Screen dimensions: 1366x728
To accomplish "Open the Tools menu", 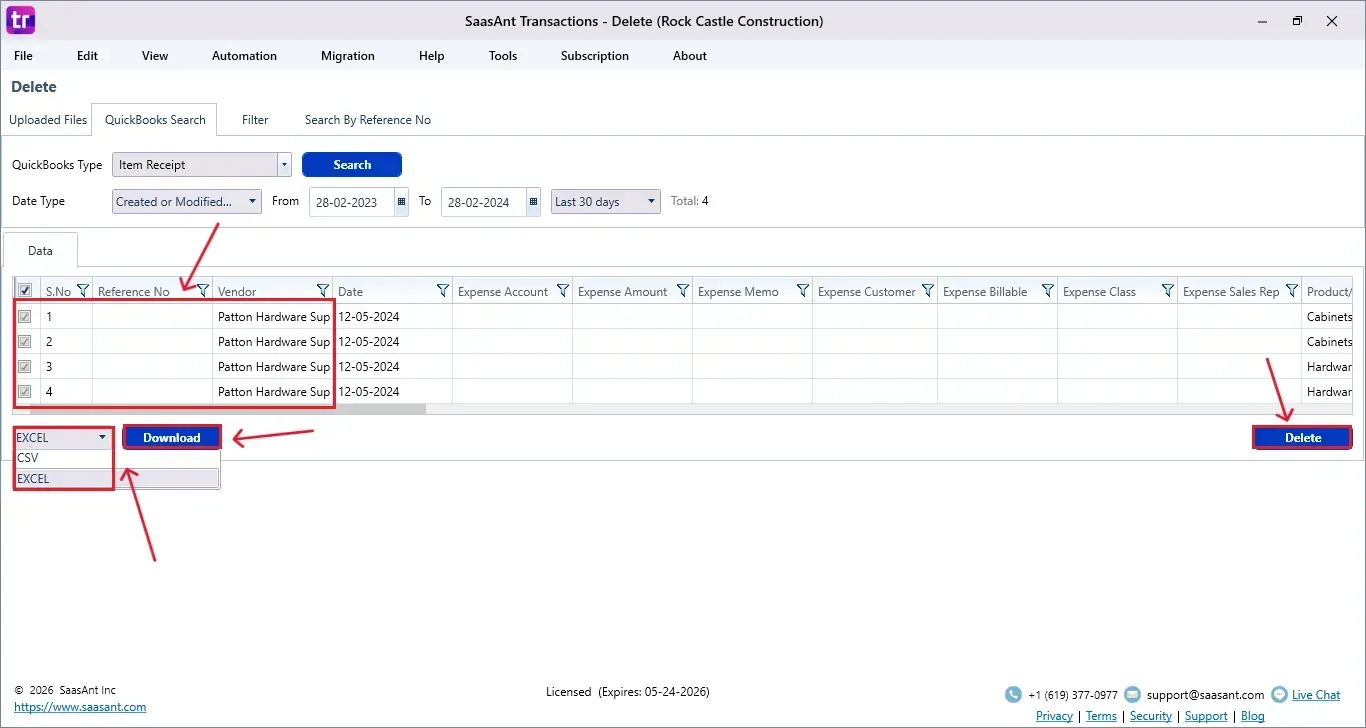I will 503,56.
